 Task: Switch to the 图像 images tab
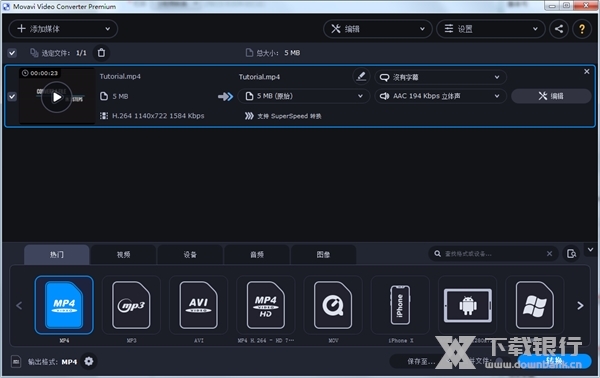(323, 254)
